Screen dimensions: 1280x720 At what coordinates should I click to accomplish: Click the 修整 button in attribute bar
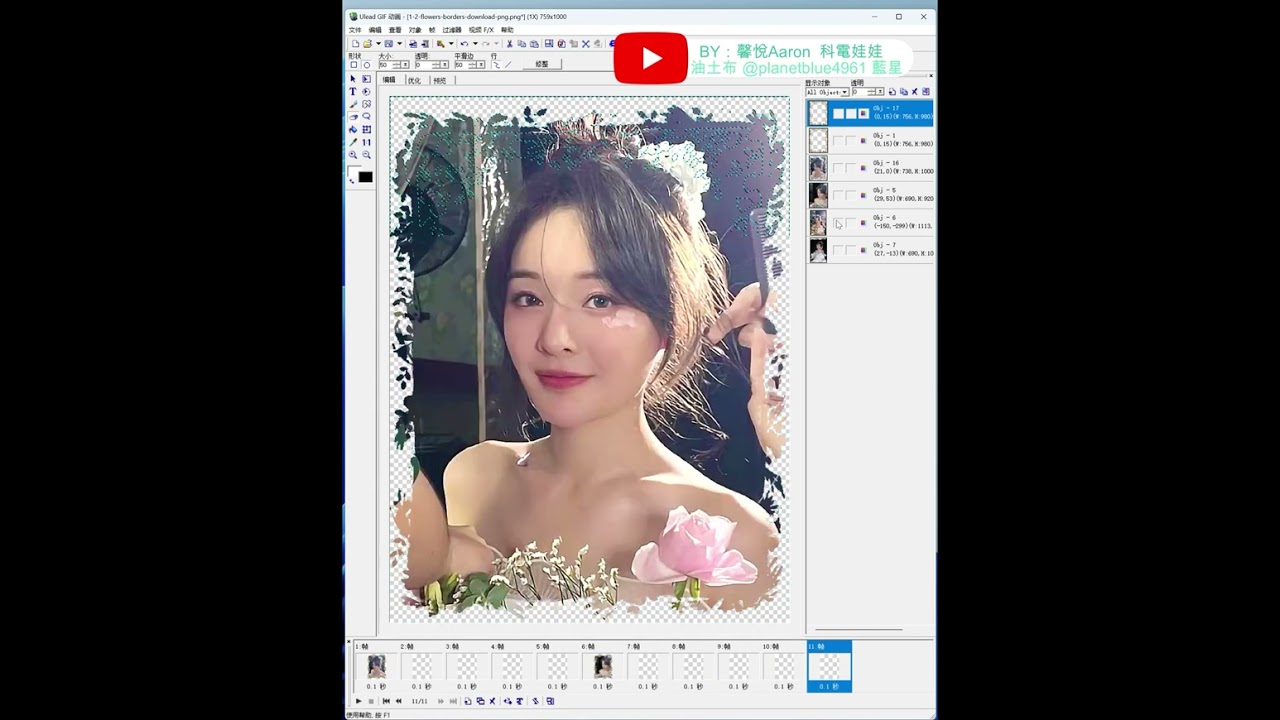[542, 64]
